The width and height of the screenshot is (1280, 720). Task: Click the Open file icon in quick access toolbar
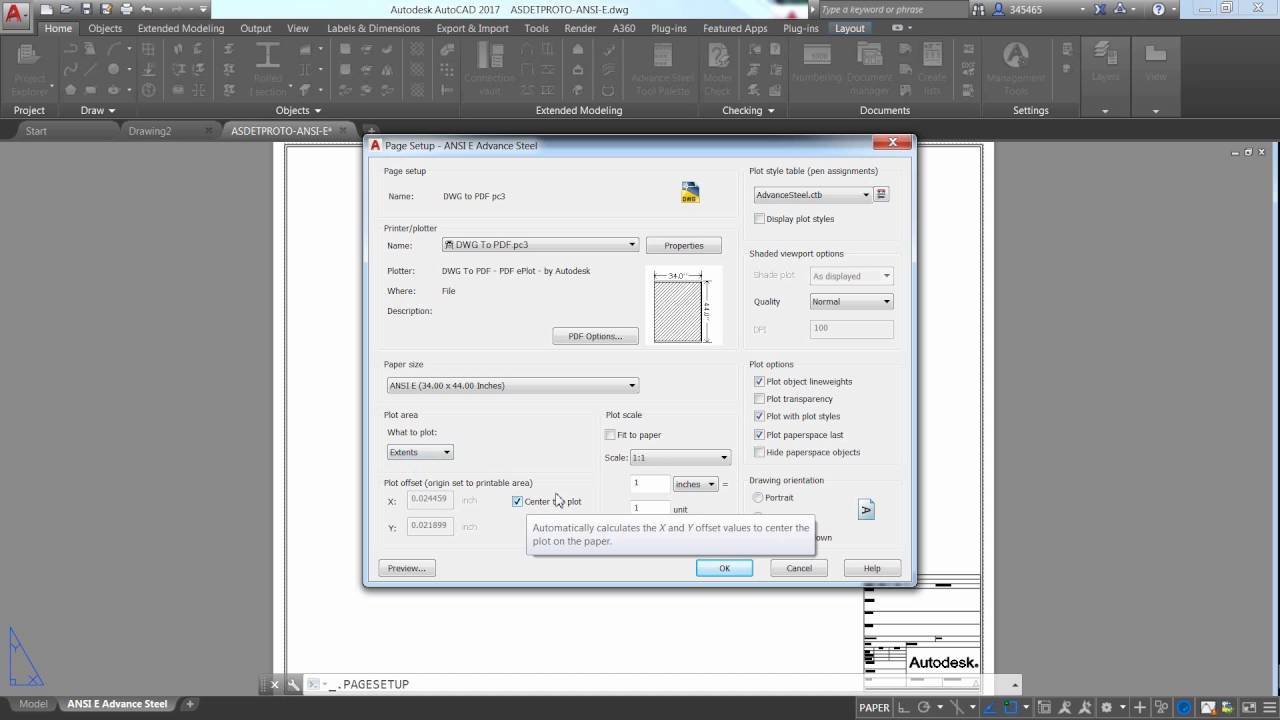(x=66, y=9)
